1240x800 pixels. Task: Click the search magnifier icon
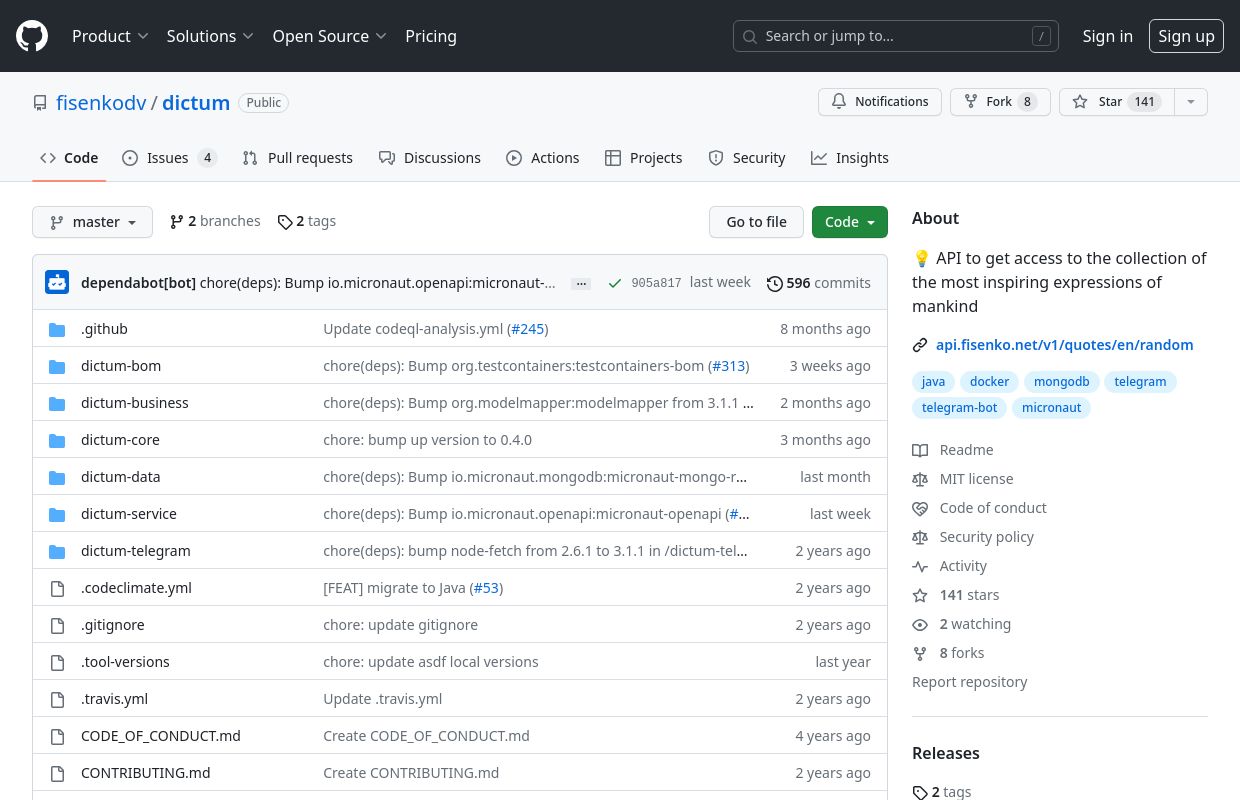[x=750, y=36]
